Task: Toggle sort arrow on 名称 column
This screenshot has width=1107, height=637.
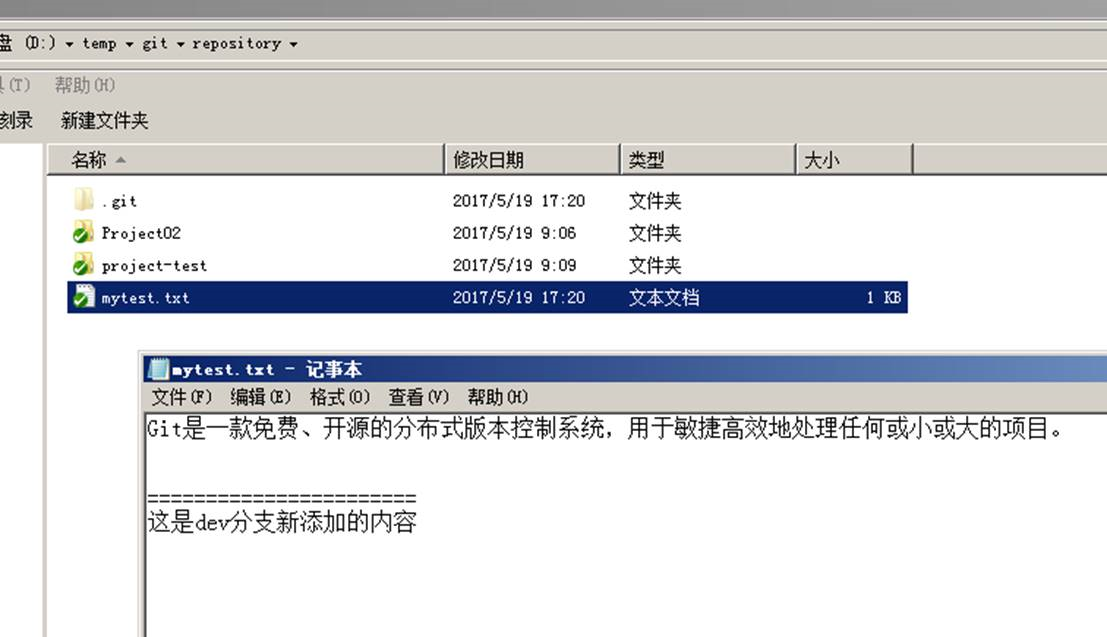Action: [121, 160]
